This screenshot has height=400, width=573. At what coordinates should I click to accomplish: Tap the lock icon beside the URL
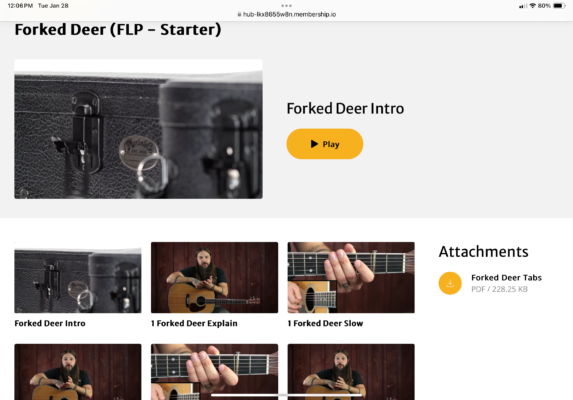pos(239,14)
